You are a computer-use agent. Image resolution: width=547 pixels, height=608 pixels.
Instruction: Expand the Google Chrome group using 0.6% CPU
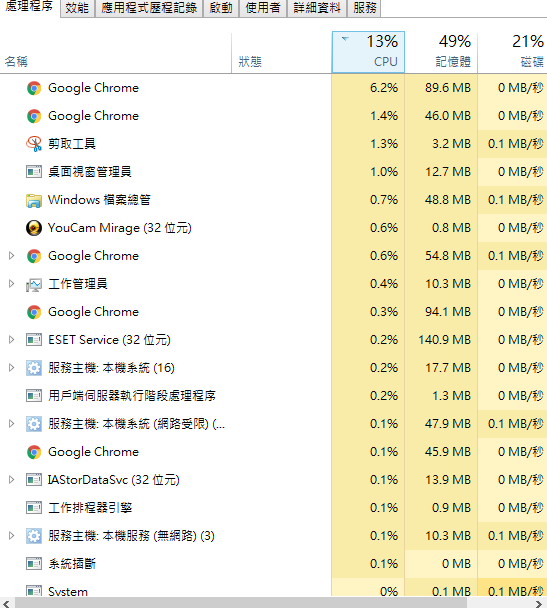point(11,256)
